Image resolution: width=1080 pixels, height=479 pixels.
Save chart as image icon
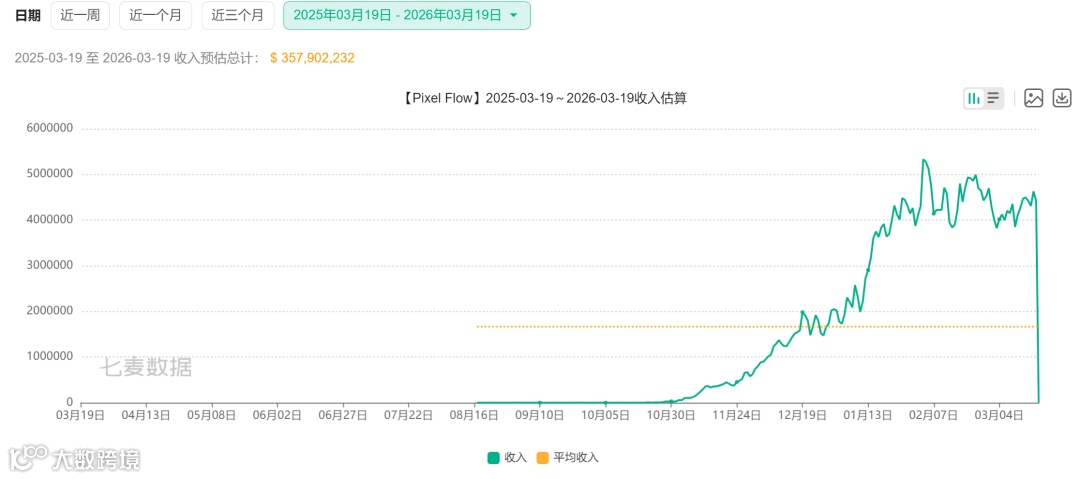click(1034, 98)
